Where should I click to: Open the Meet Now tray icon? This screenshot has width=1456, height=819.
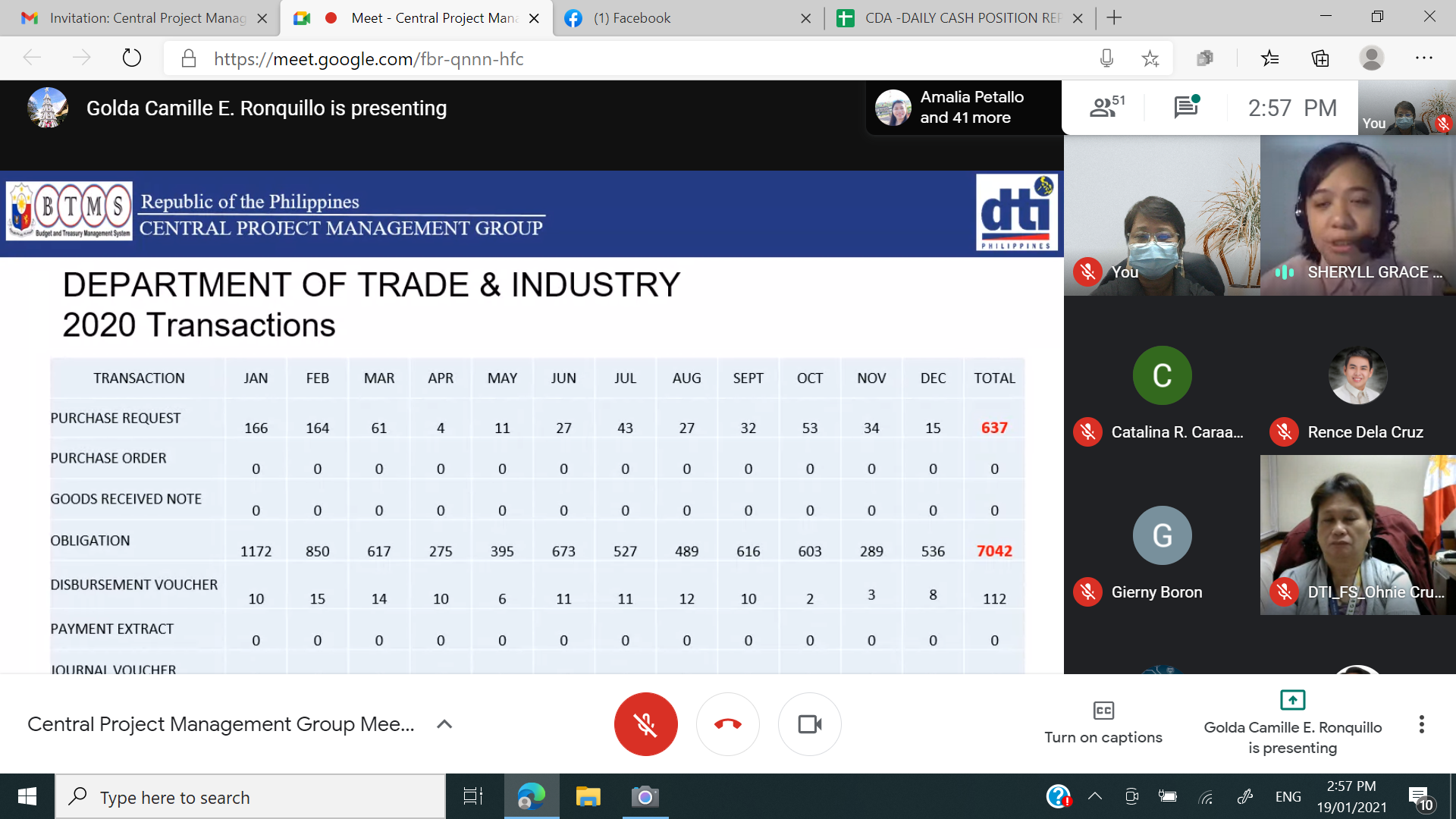(x=1131, y=796)
